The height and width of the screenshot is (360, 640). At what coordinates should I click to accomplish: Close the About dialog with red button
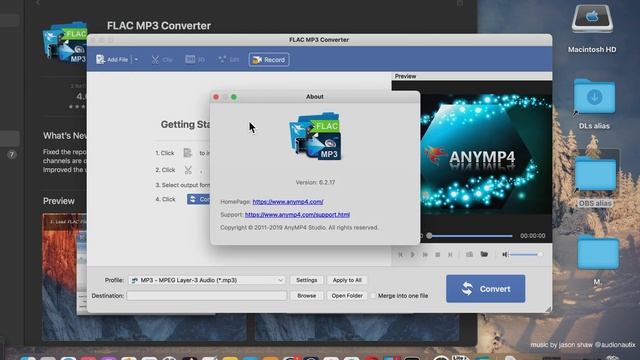click(x=216, y=97)
